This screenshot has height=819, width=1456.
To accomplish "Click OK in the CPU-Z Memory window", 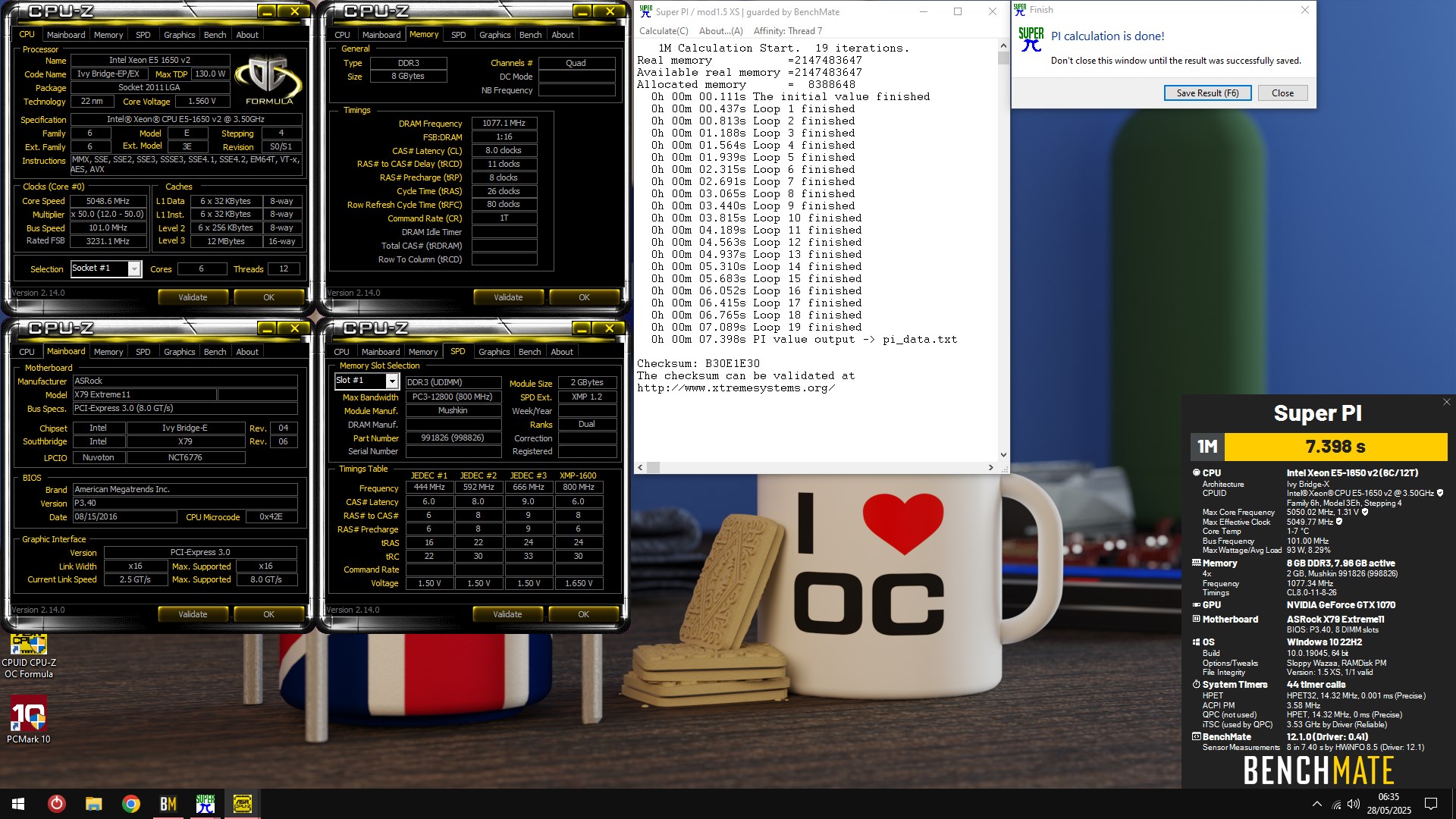I will click(x=584, y=297).
